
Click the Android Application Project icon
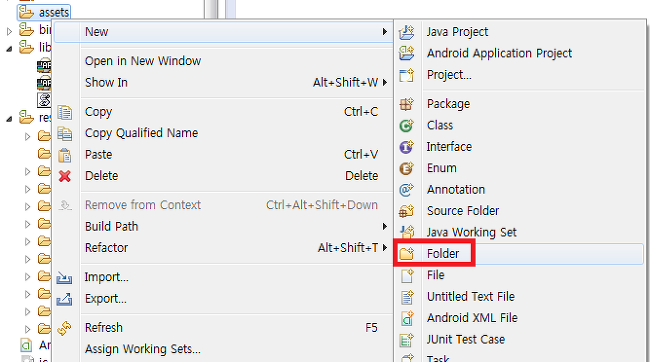point(406,53)
